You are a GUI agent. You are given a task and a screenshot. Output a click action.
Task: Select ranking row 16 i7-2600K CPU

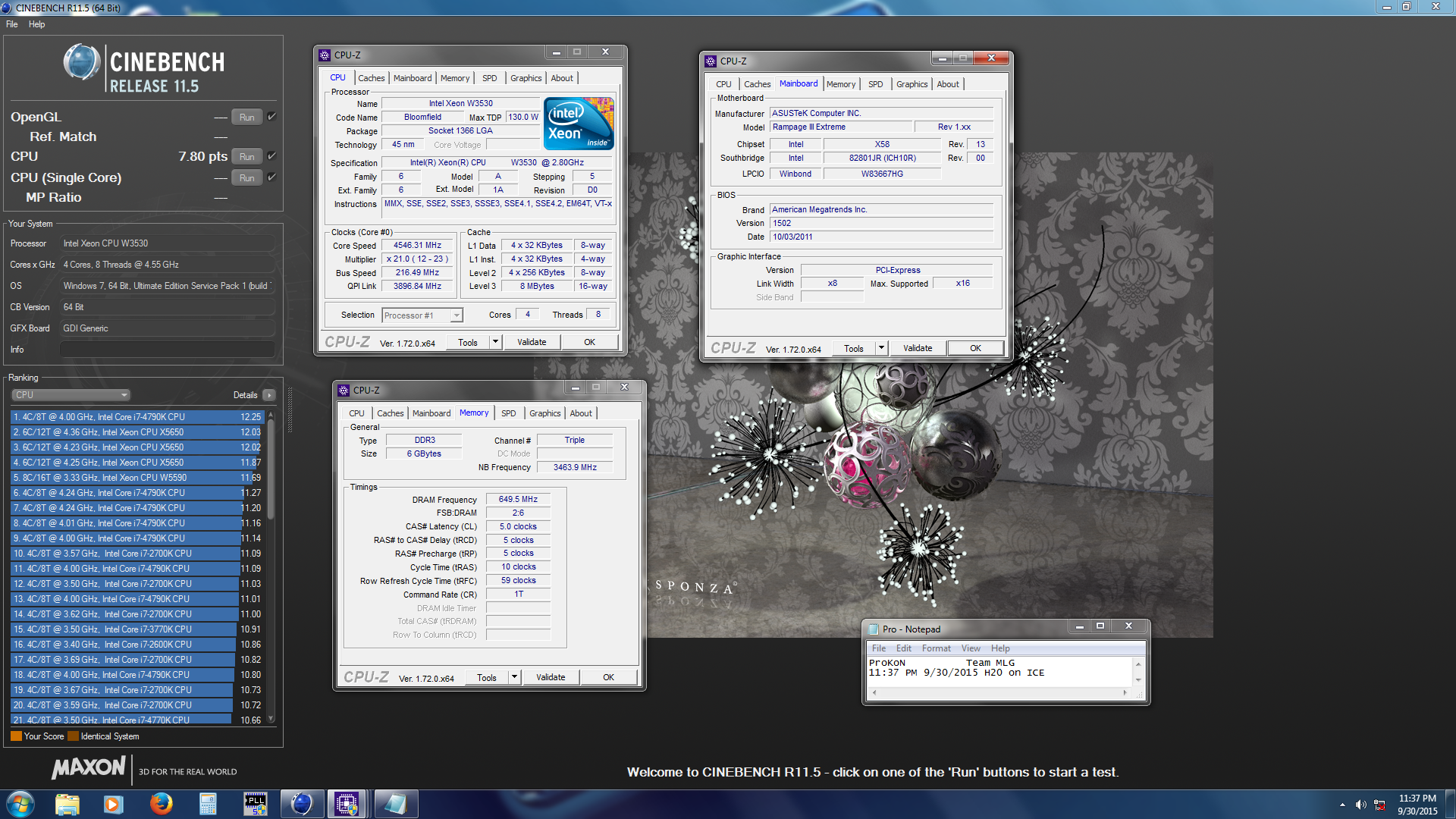coord(136,644)
